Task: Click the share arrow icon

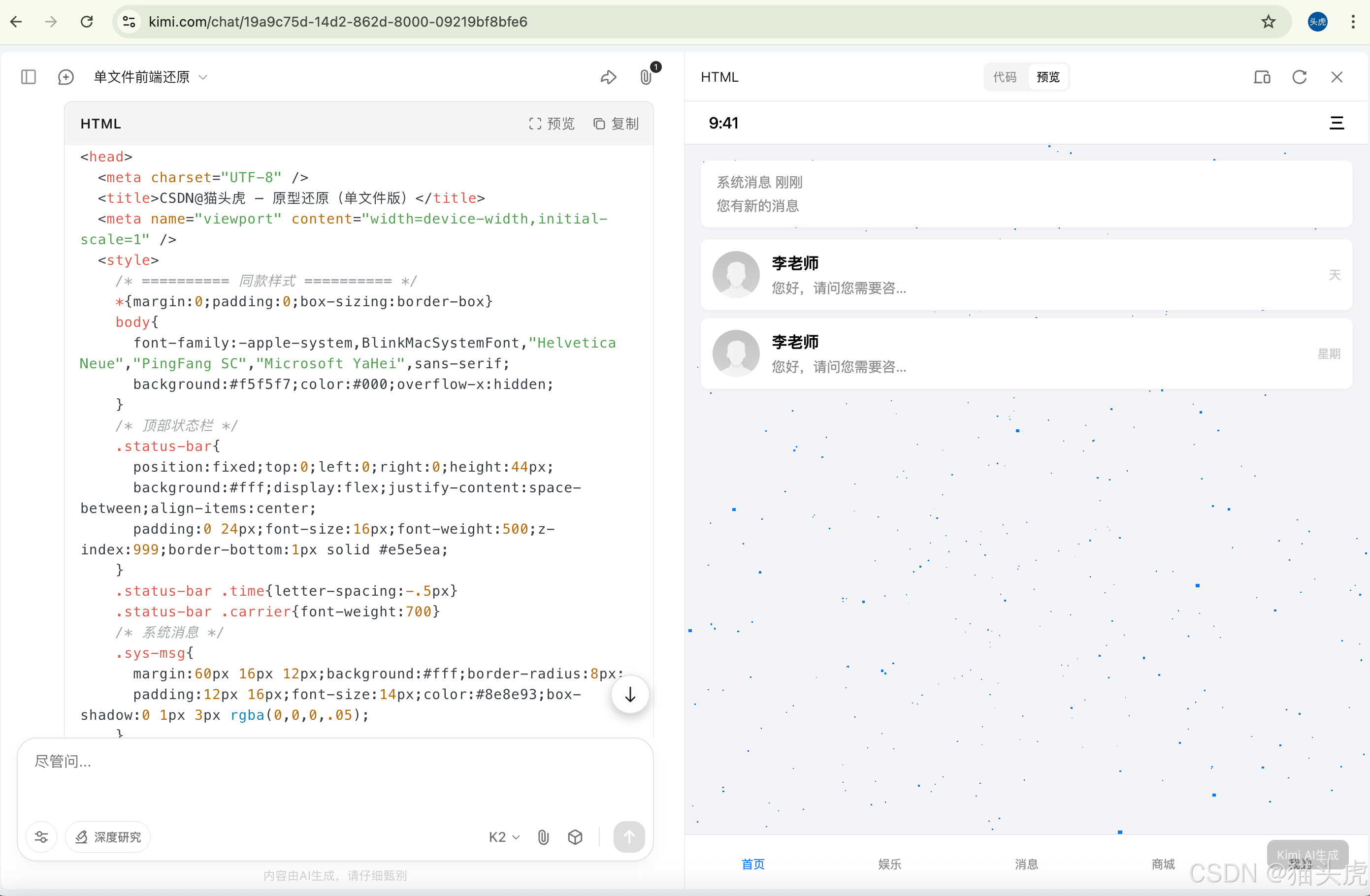Action: point(609,77)
